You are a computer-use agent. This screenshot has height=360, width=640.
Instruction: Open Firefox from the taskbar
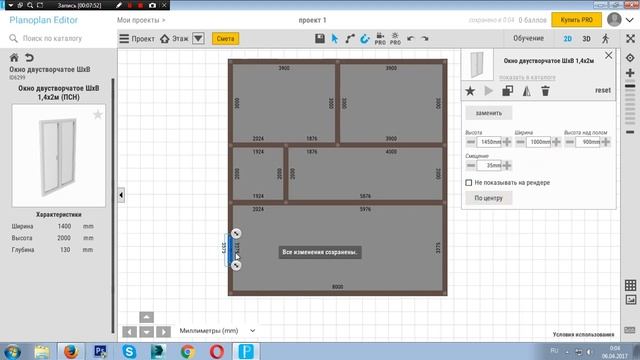[x=71, y=351]
